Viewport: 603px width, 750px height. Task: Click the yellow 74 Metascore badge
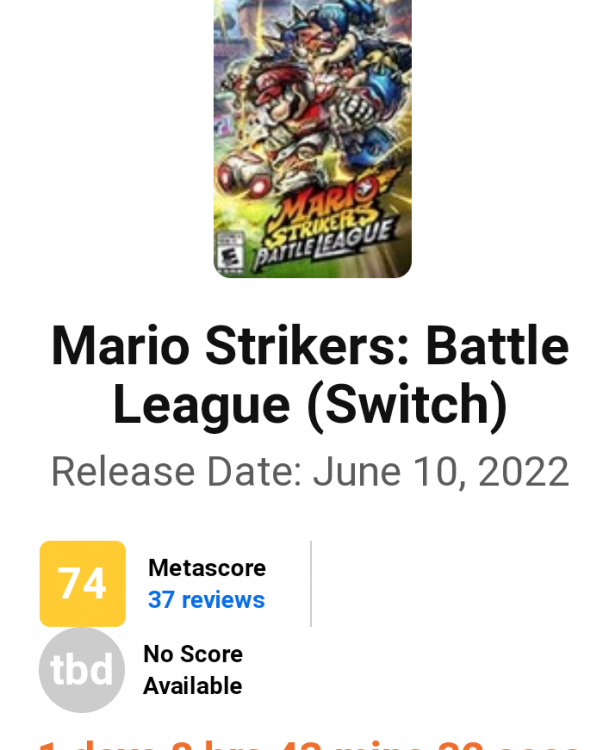(82, 583)
